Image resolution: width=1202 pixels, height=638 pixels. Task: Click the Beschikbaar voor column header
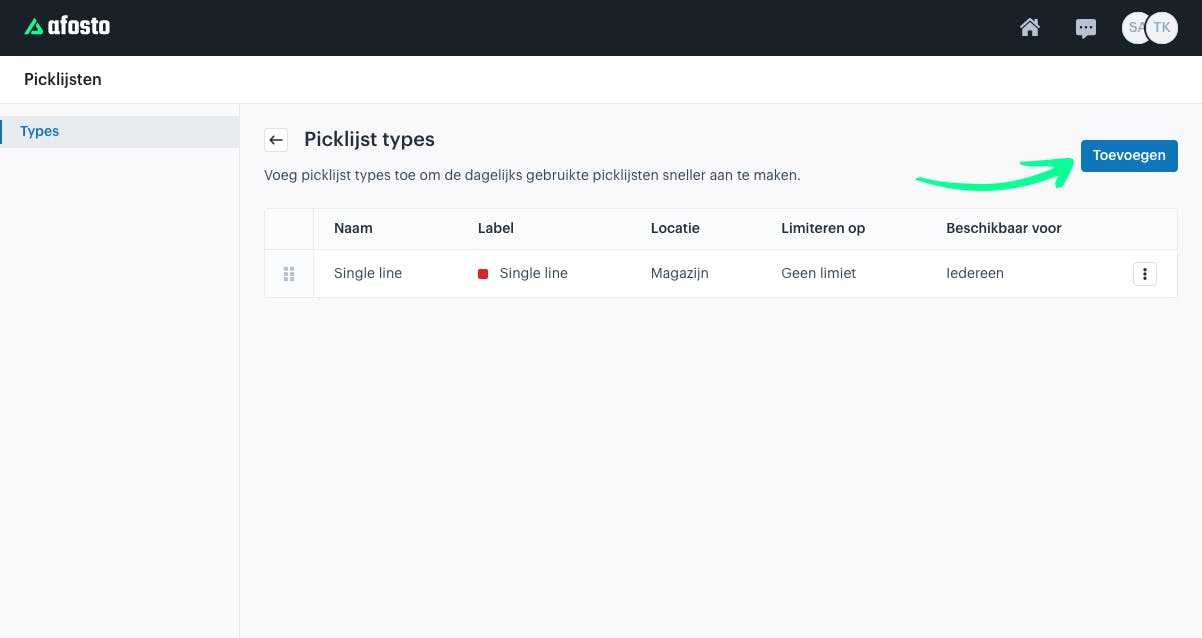coord(1004,228)
